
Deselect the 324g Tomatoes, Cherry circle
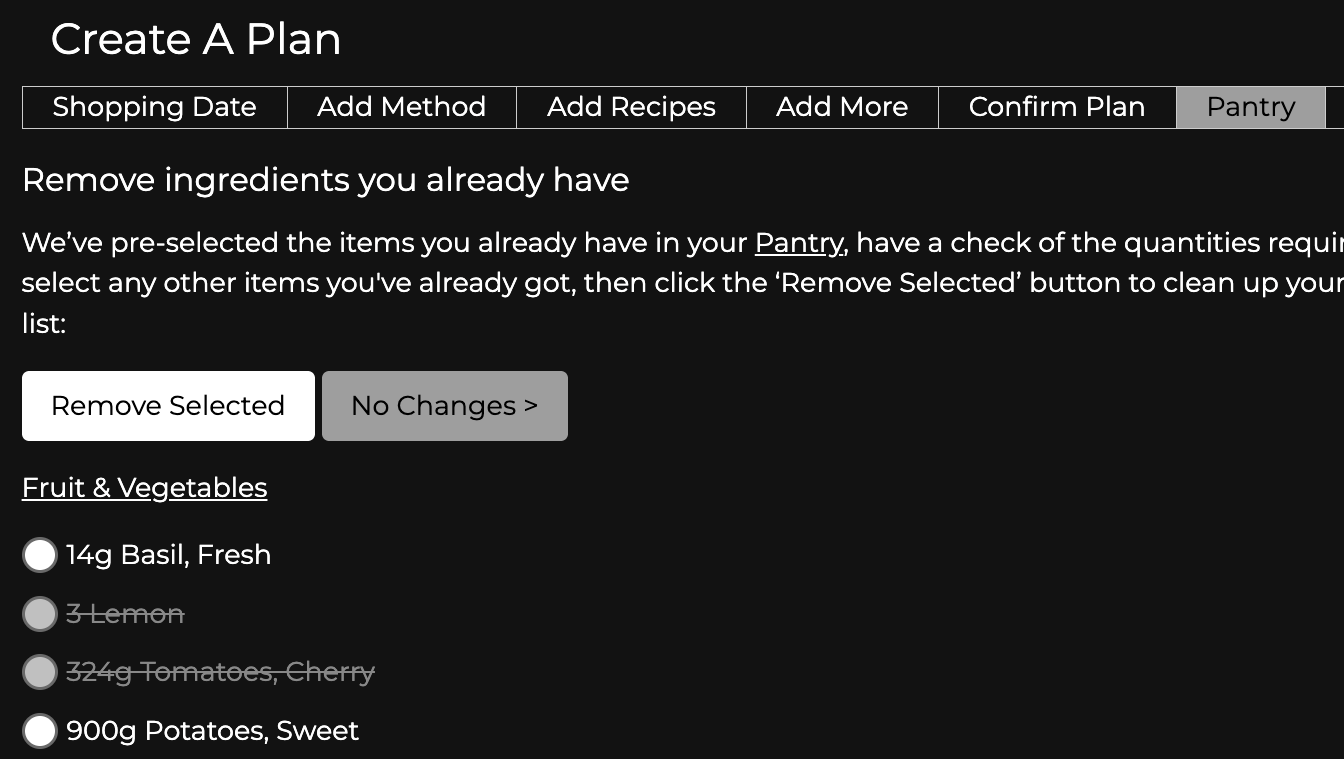coord(40,672)
